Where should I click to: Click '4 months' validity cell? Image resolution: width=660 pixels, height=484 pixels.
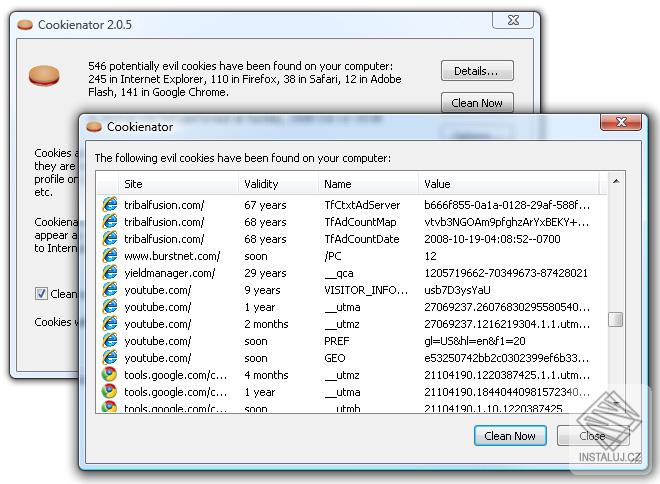266,375
